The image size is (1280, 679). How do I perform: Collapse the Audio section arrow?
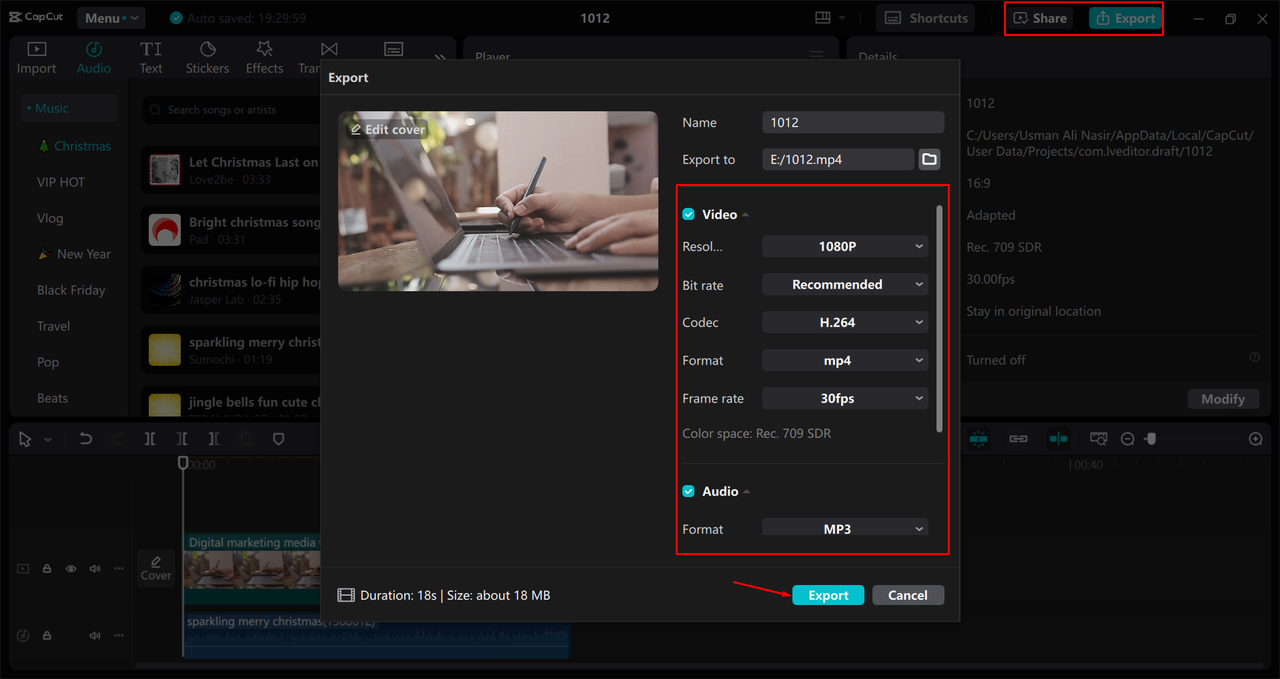pos(746,492)
